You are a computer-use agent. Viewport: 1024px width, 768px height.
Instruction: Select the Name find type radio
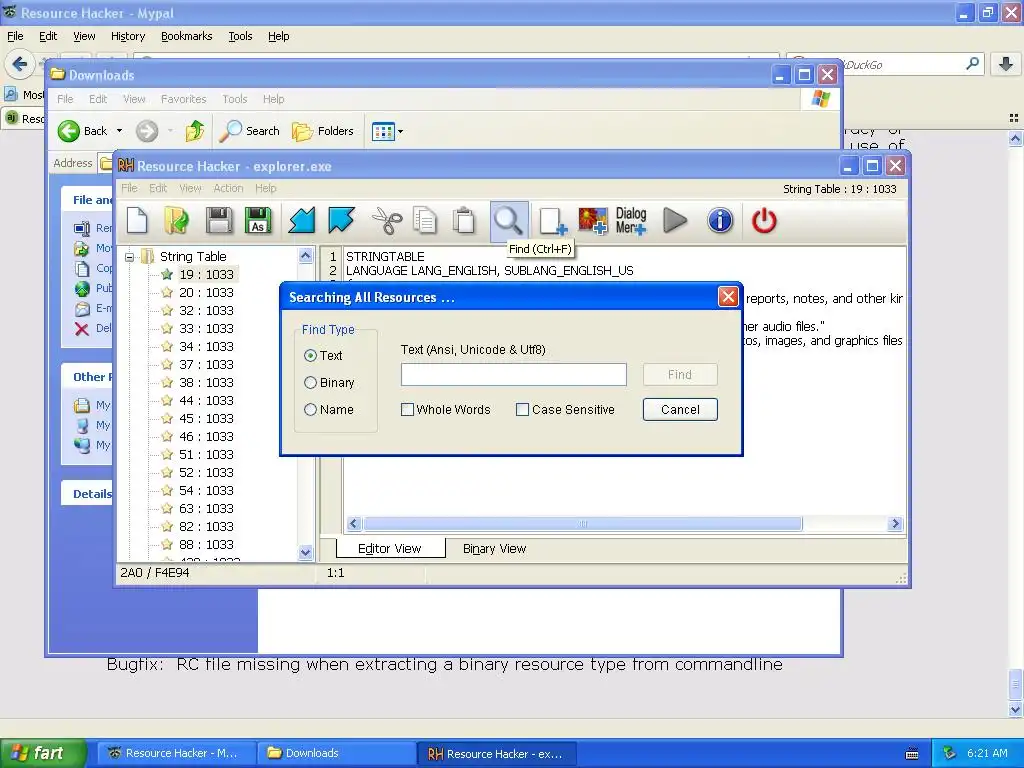click(x=310, y=409)
